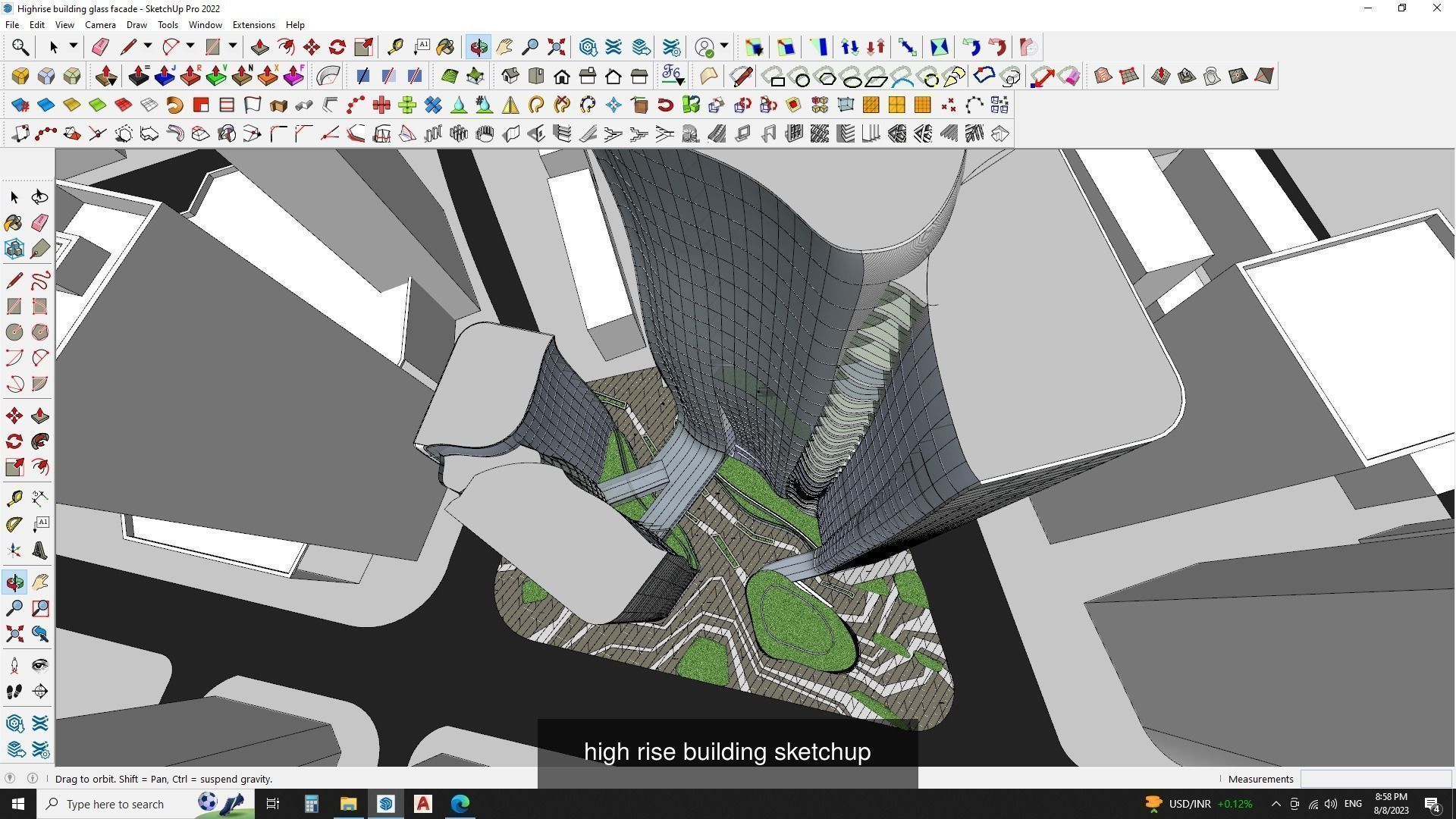Open the File menu
This screenshot has width=1456, height=819.
point(12,25)
